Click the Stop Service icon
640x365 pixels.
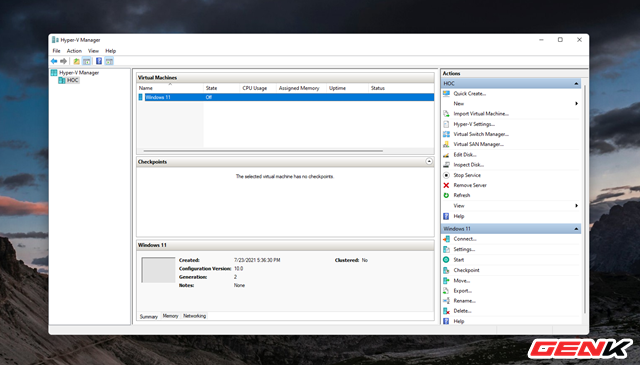pyautogui.click(x=446, y=175)
